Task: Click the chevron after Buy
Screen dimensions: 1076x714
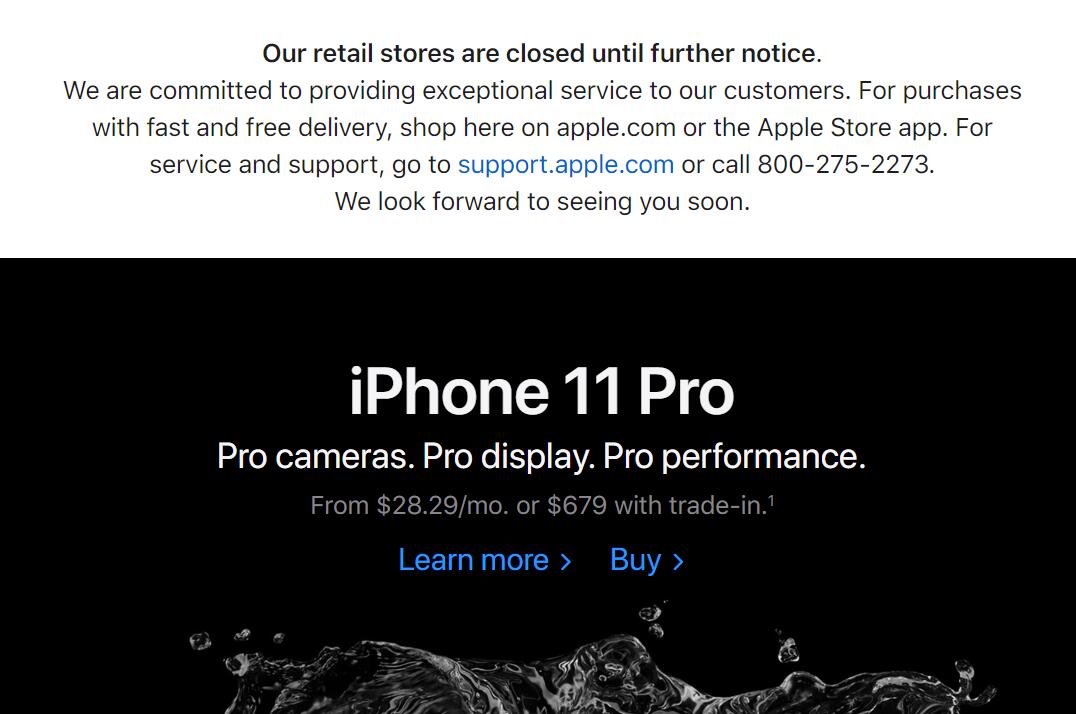Action: pyautogui.click(x=678, y=562)
